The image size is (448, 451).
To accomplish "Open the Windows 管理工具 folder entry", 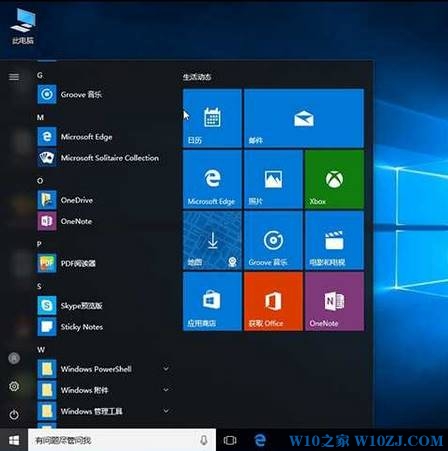I will [x=103, y=411].
